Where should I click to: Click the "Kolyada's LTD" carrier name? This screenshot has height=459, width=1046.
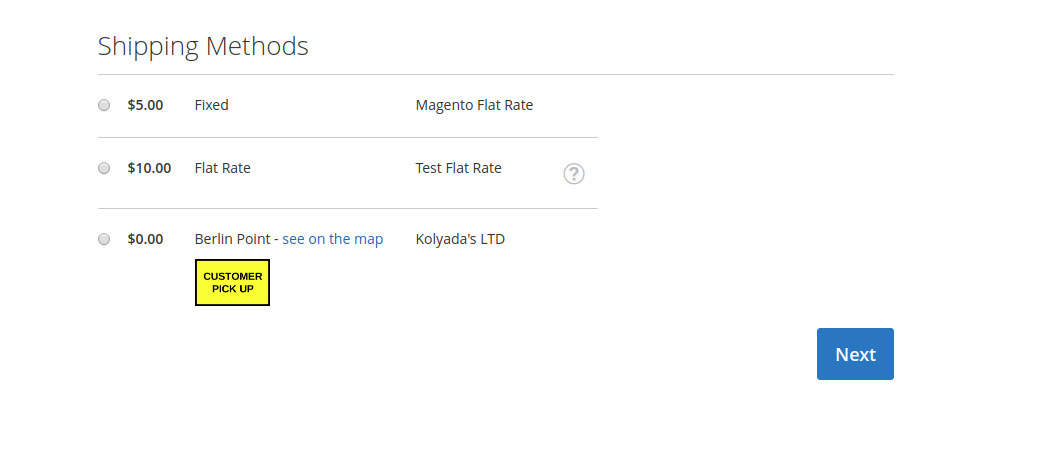460,239
